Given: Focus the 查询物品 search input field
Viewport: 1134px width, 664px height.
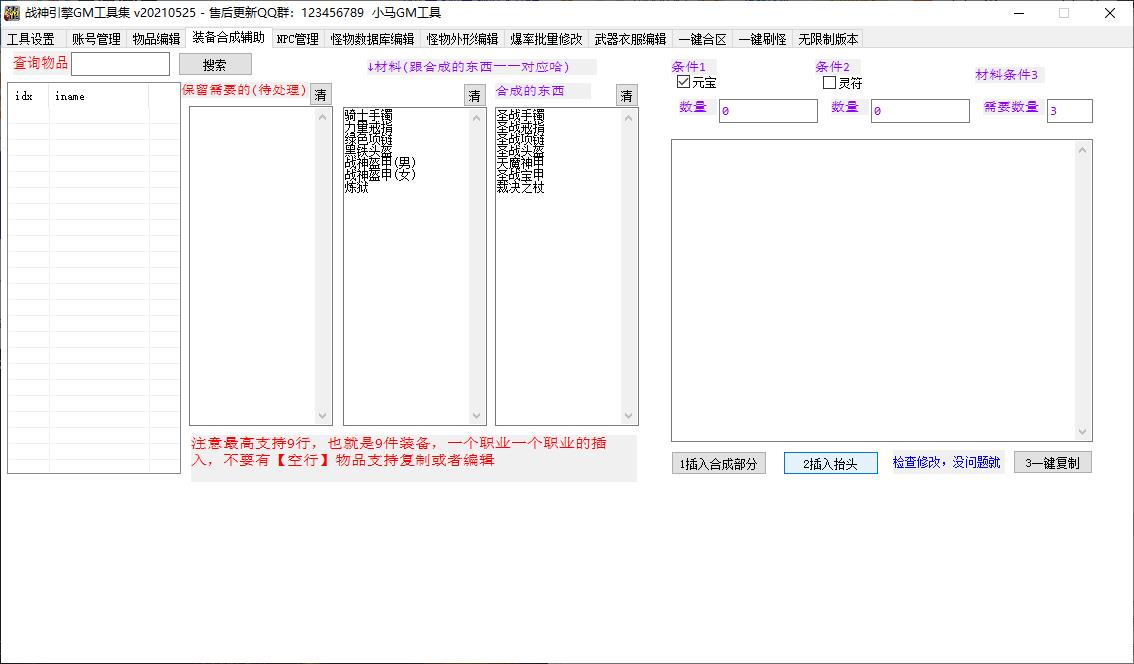Looking at the screenshot, I should pyautogui.click(x=120, y=64).
